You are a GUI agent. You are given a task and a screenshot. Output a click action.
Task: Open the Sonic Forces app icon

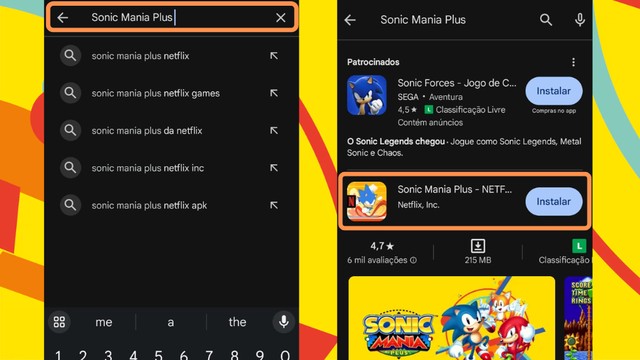pyautogui.click(x=367, y=95)
